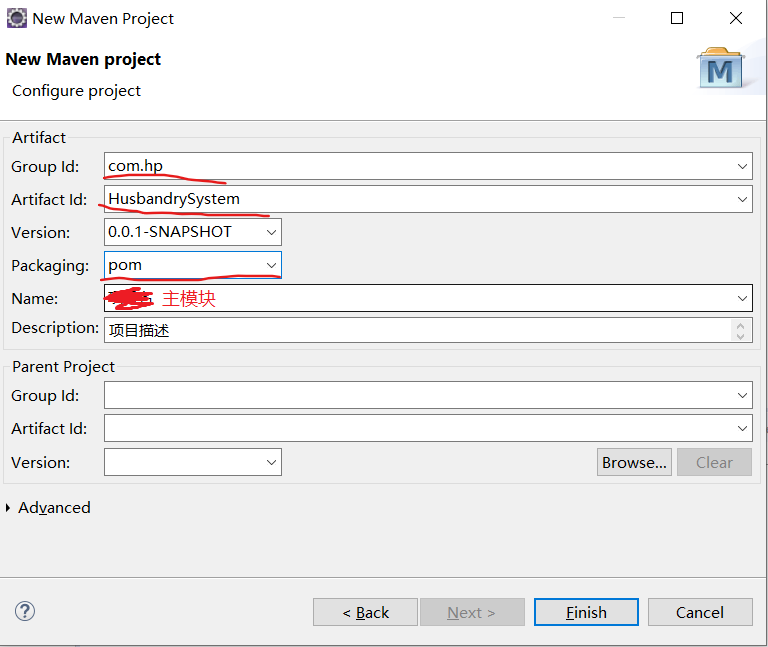Expand the Advanced section

[8, 508]
